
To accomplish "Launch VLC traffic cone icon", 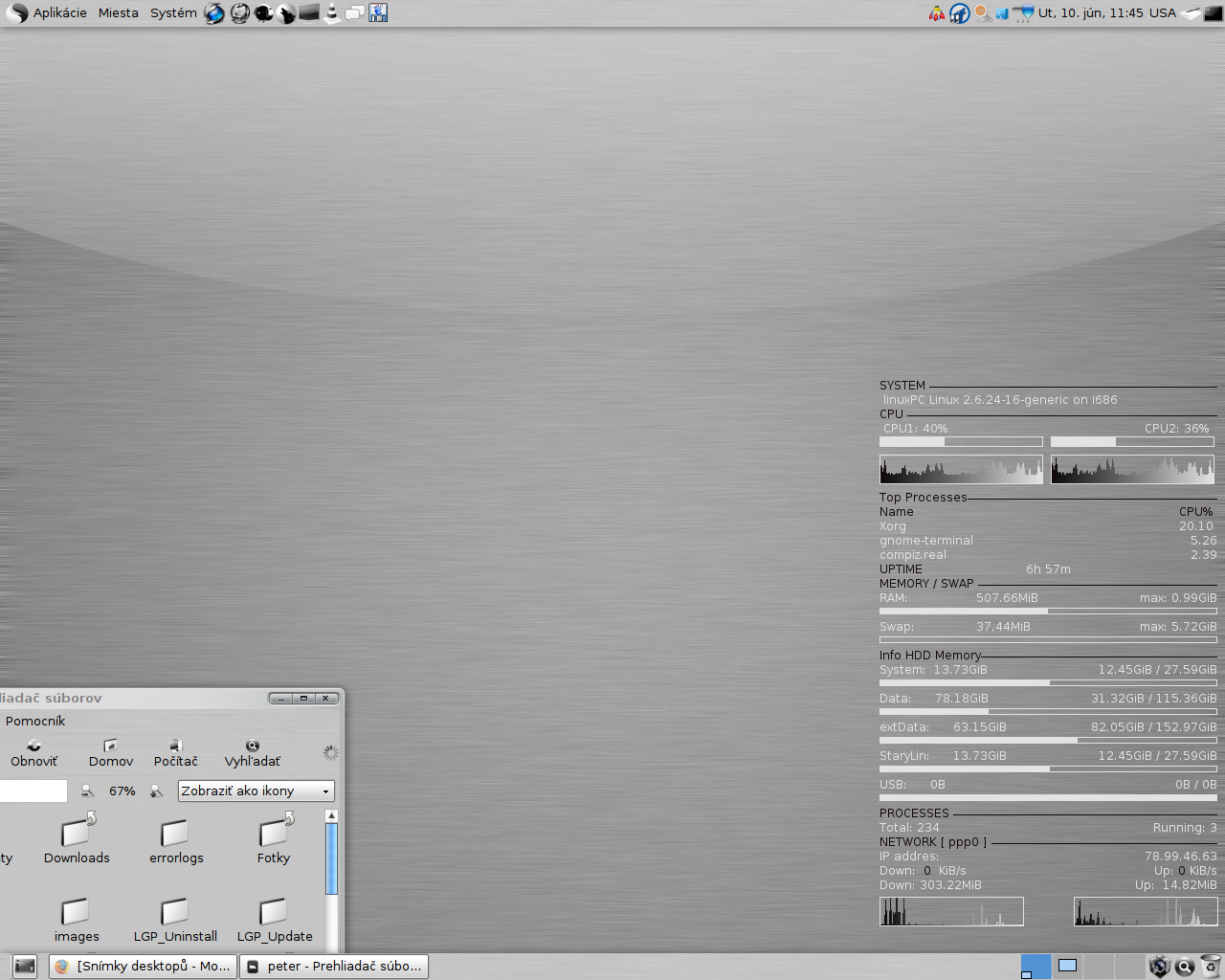I will coord(331,13).
